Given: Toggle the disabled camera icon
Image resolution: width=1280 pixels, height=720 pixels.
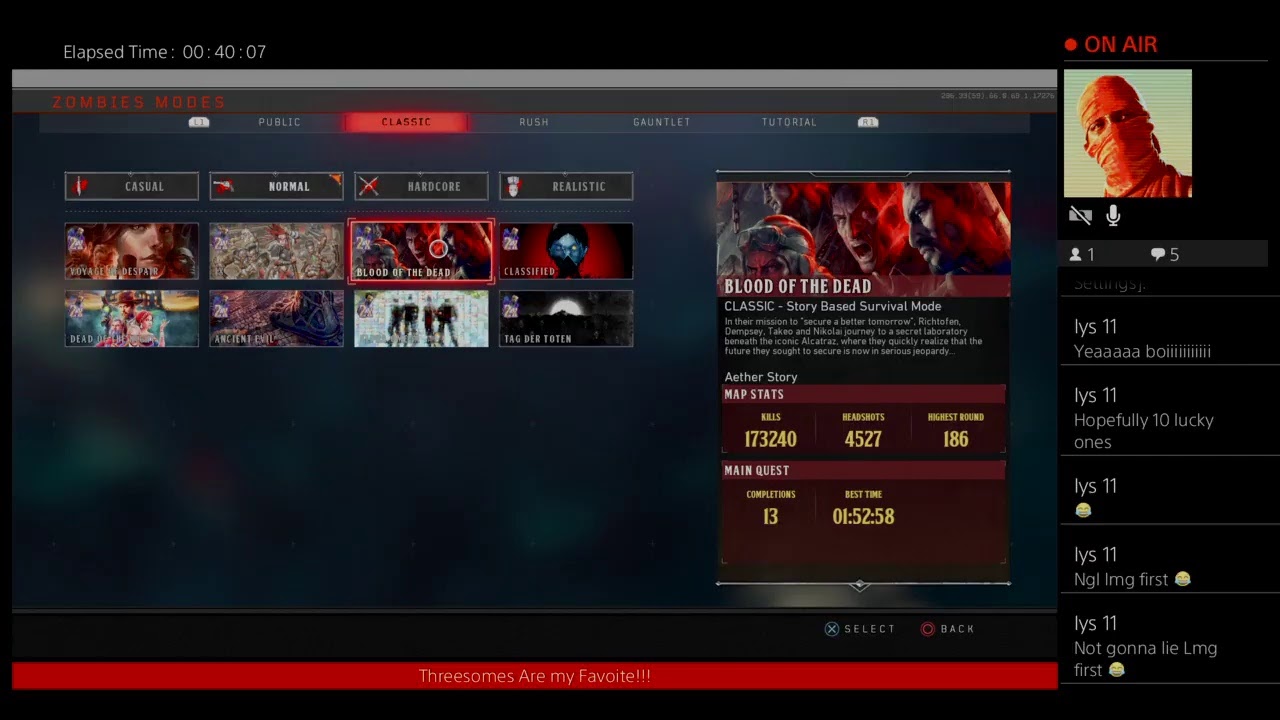Looking at the screenshot, I should point(1080,215).
